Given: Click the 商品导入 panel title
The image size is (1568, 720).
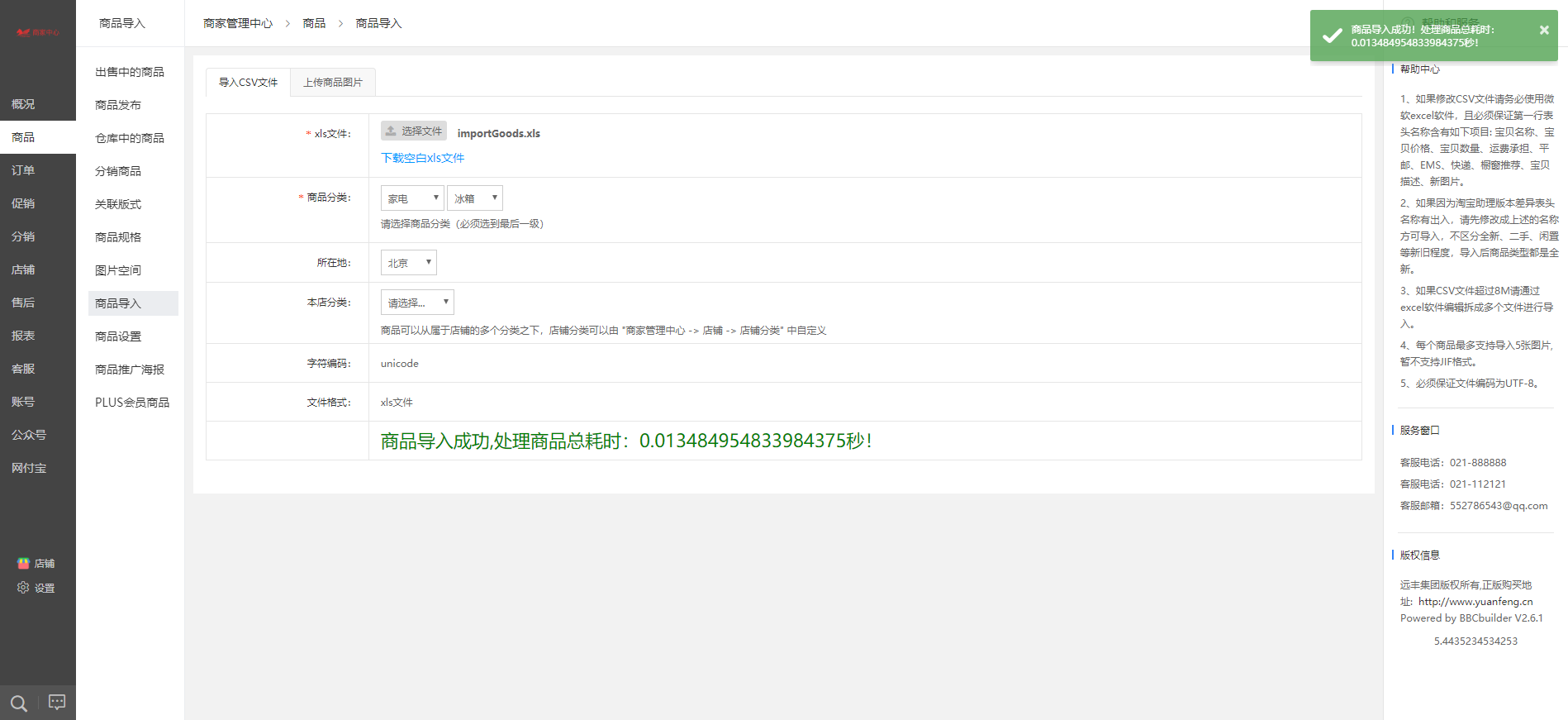Looking at the screenshot, I should pos(122,23).
